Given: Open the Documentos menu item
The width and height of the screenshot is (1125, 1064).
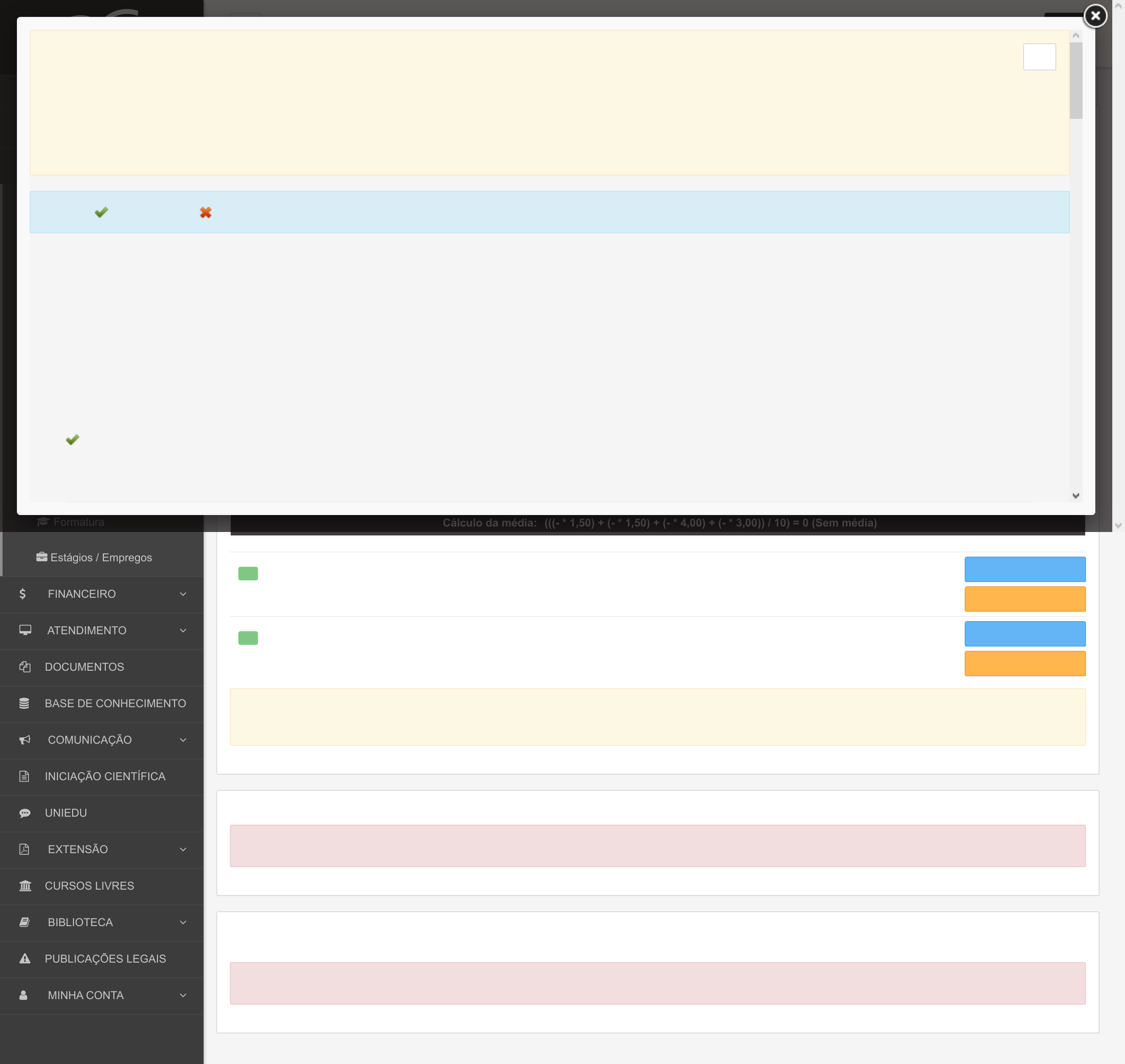Looking at the screenshot, I should click(84, 667).
